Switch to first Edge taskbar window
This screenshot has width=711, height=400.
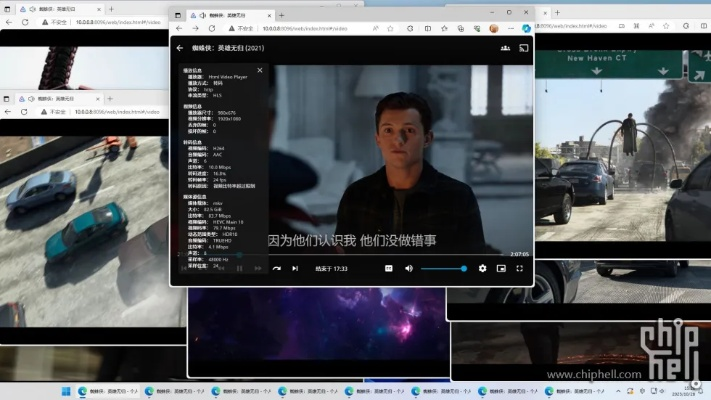pos(108,391)
